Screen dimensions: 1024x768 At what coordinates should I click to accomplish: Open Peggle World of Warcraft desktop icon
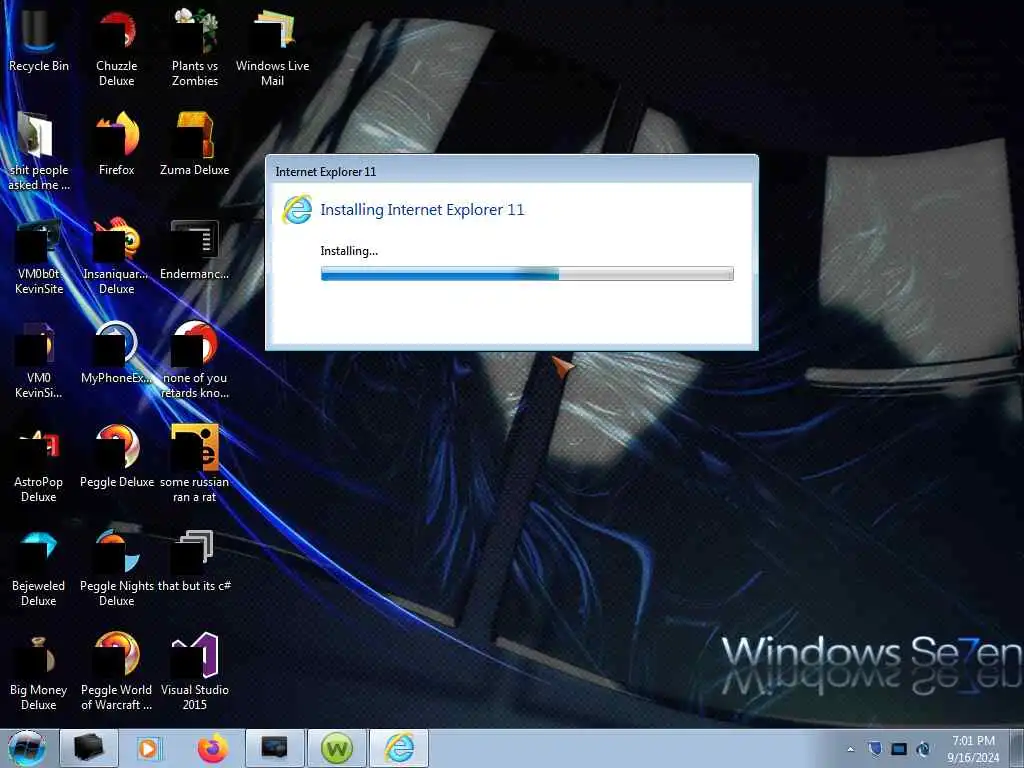click(116, 671)
